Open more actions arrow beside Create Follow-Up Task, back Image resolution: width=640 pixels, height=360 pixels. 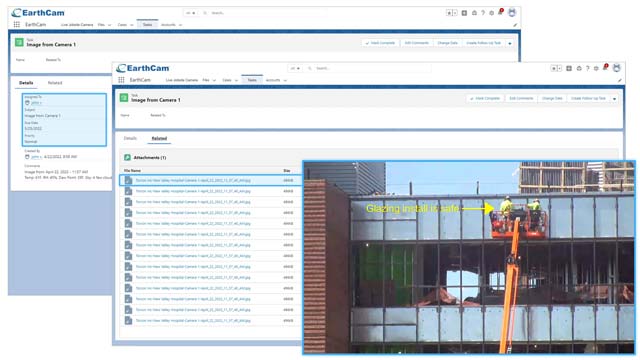(510, 43)
